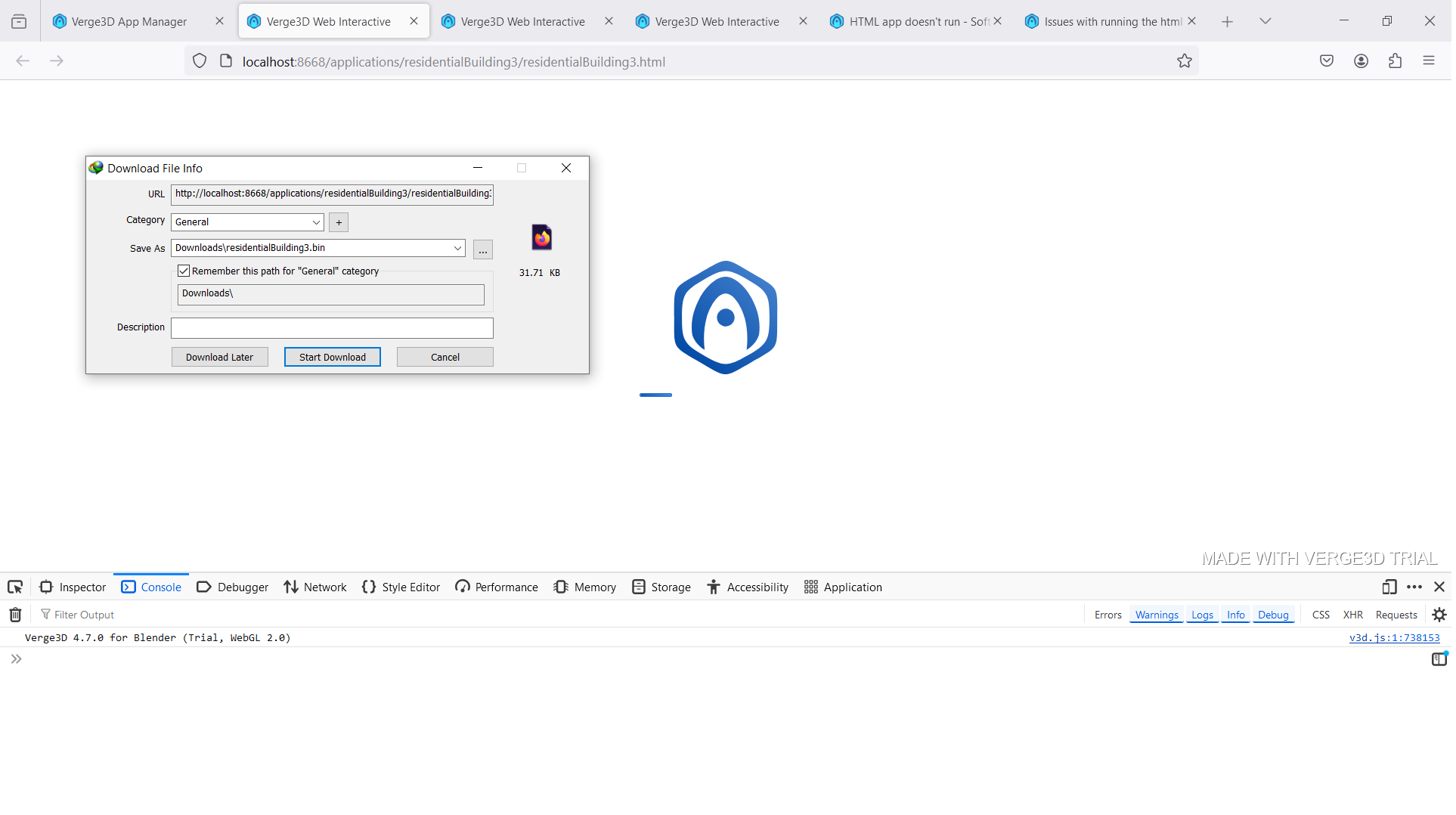The image size is (1456, 815).
Task: Open Firefox account menu
Action: (1361, 61)
